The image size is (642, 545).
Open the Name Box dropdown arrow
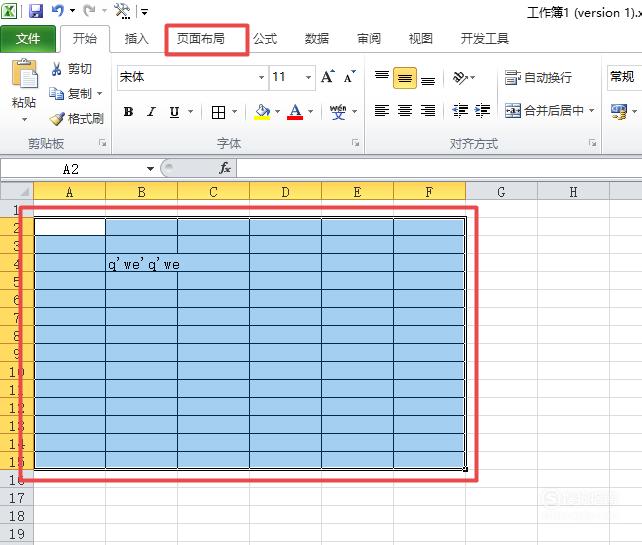tap(150, 169)
